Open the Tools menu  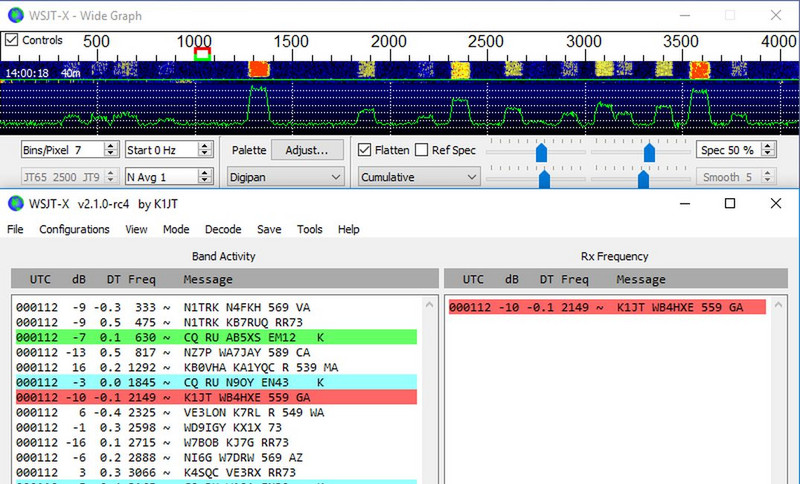click(310, 230)
